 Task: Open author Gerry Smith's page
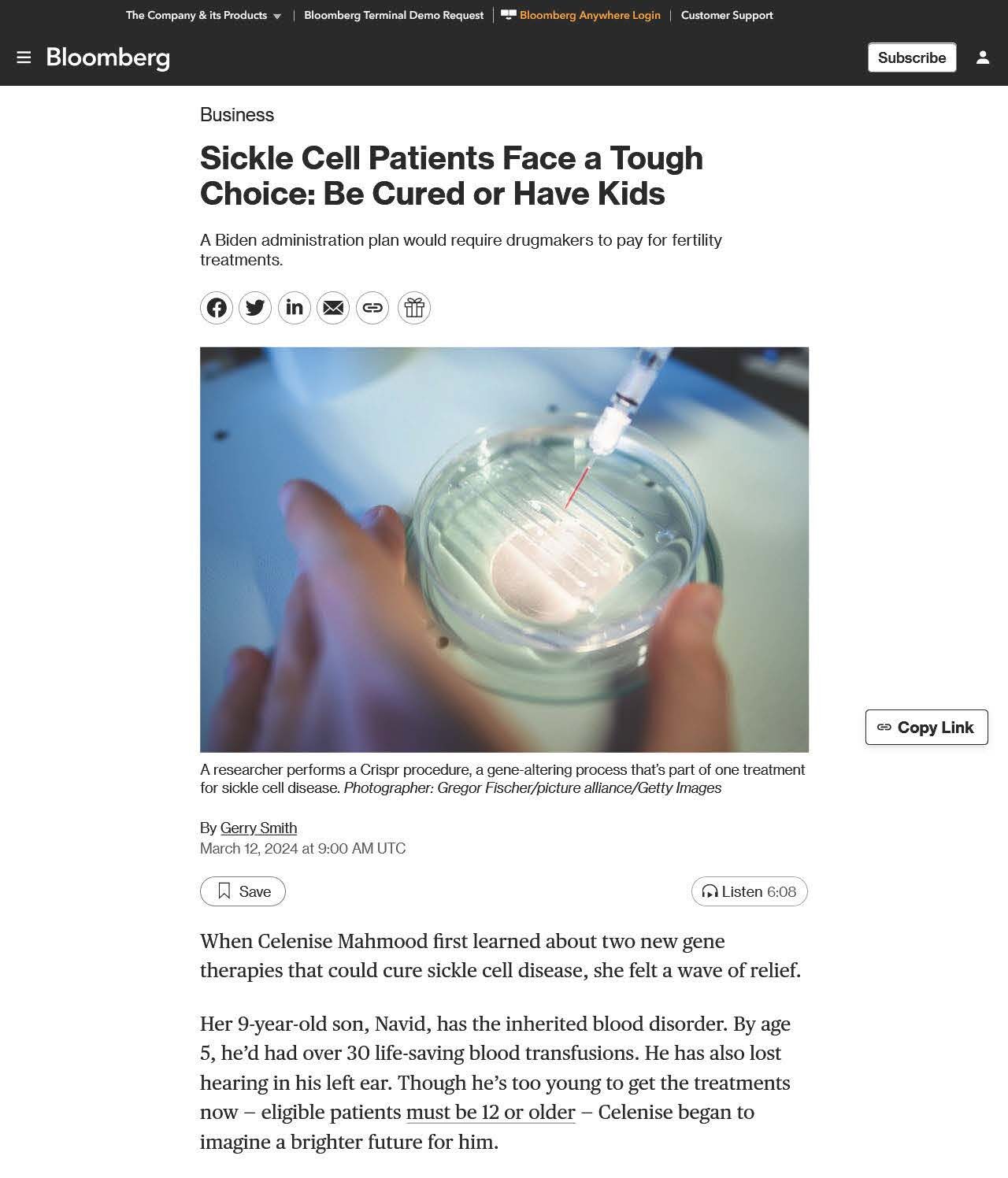click(x=258, y=828)
